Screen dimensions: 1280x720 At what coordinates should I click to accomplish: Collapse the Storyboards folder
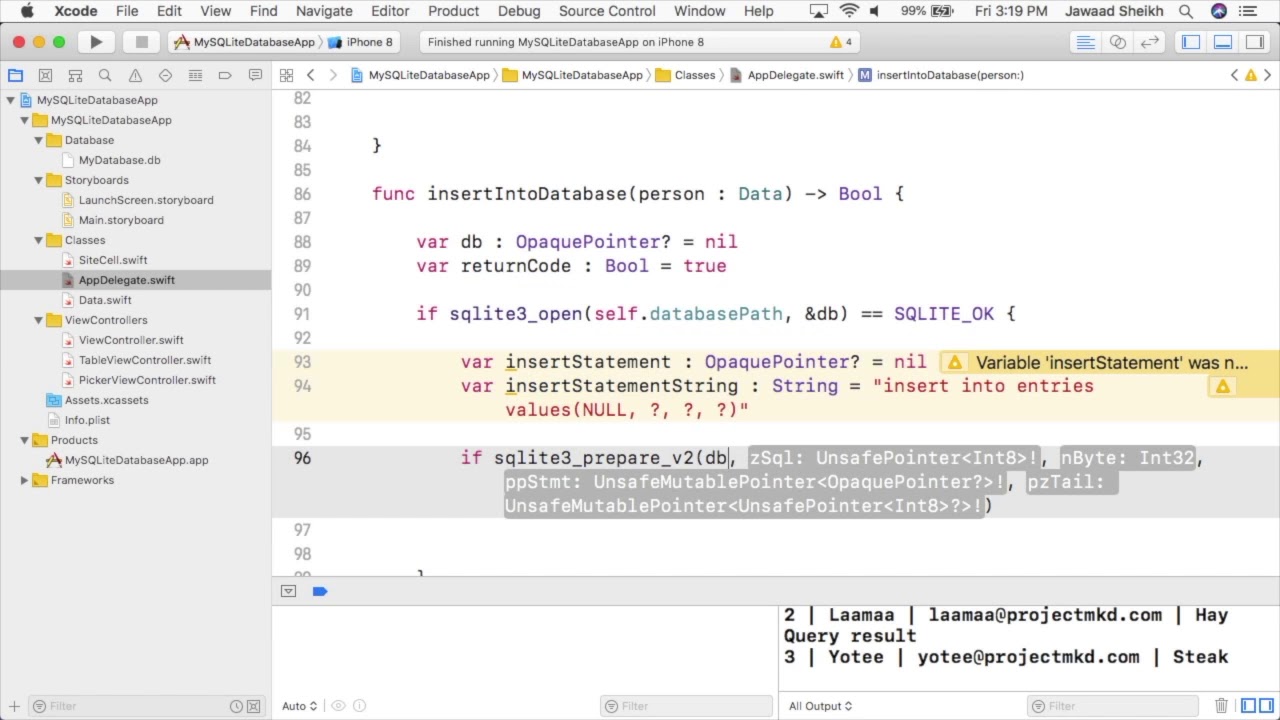click(x=38, y=180)
